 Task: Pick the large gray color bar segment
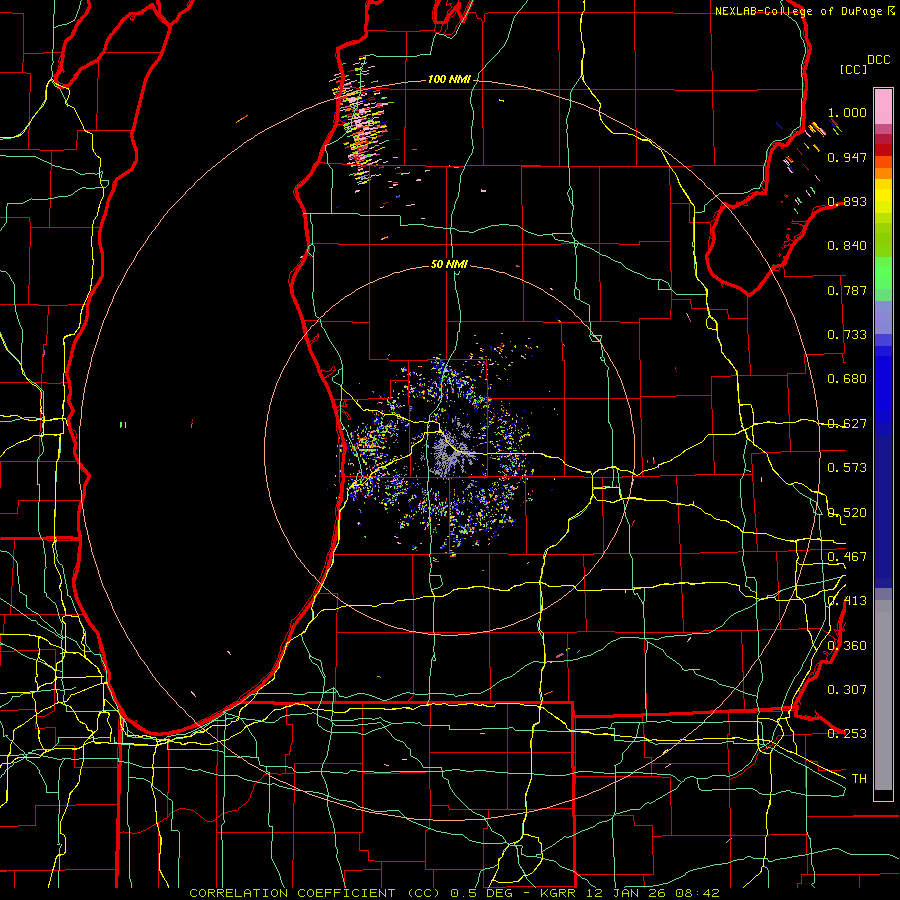tap(883, 695)
